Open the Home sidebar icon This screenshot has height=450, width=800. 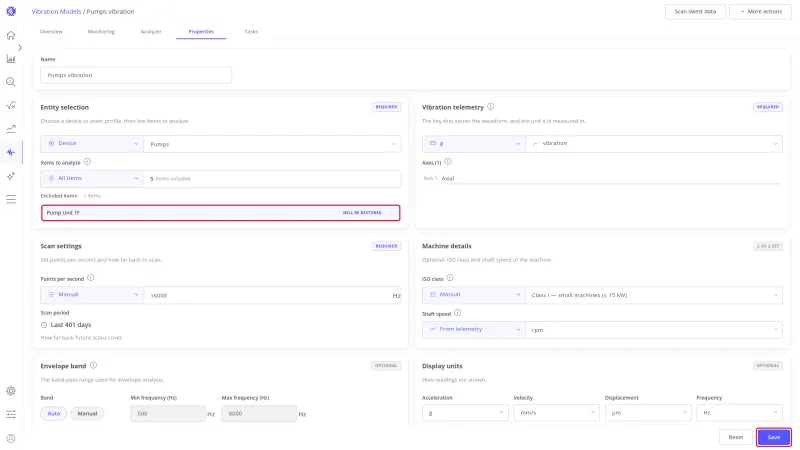pos(11,35)
